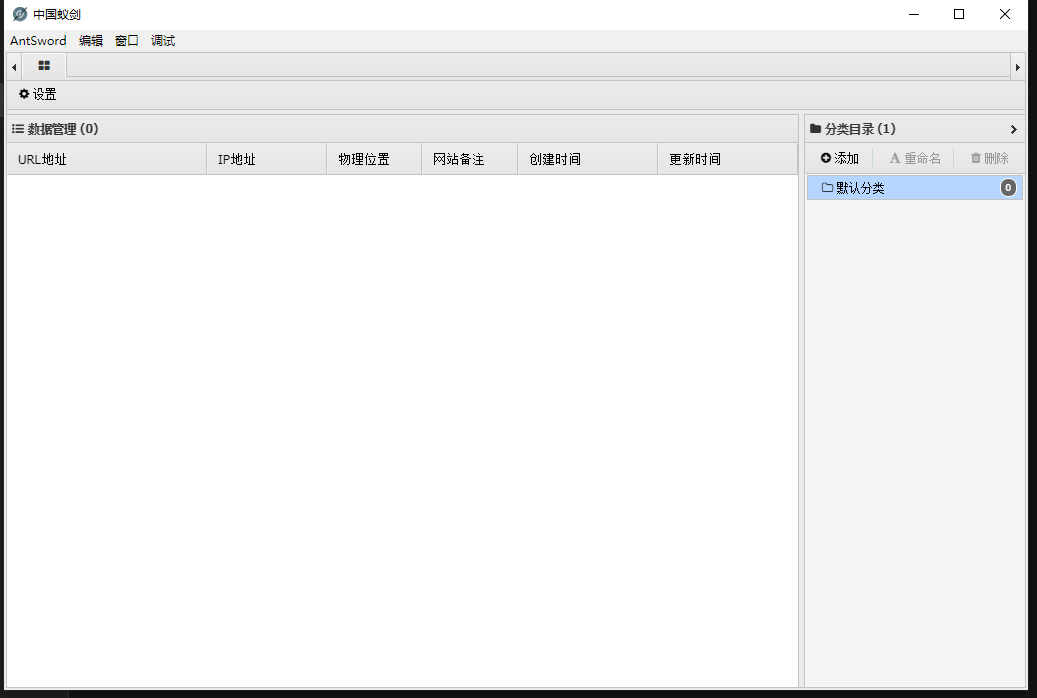
Task: Sort by 物理位置 column header
Action: pyautogui.click(x=374, y=159)
